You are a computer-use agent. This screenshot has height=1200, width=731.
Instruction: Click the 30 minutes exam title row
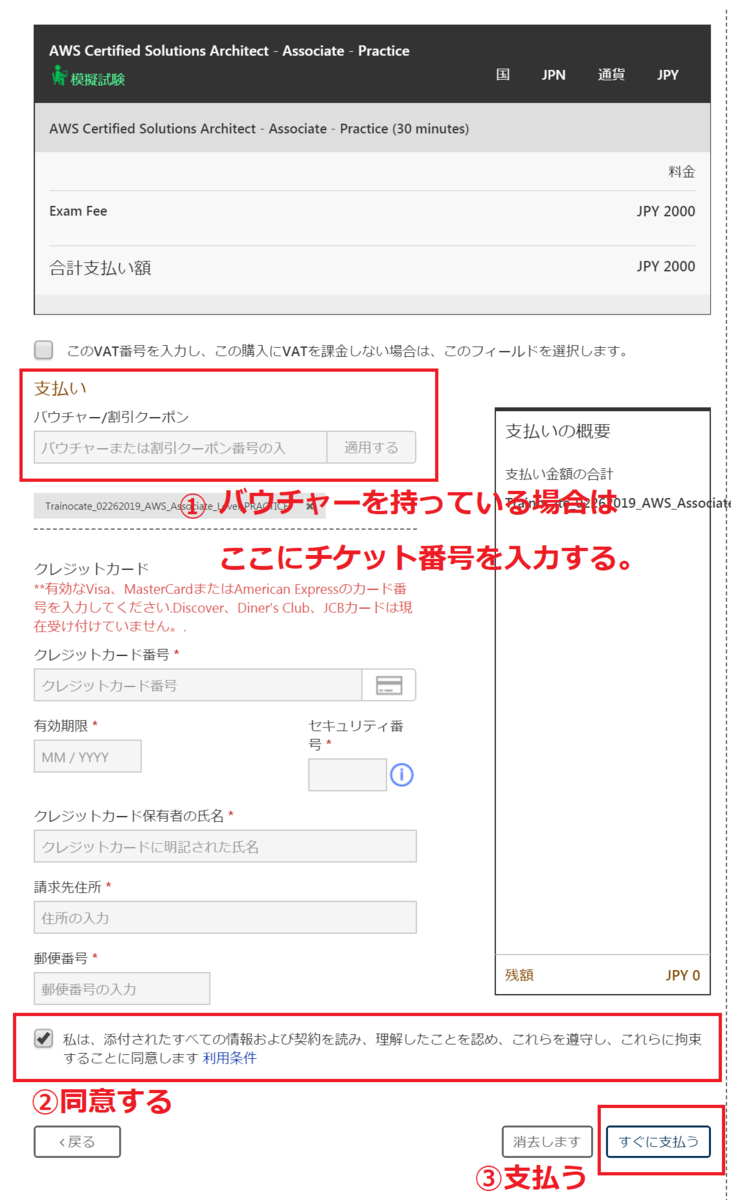[x=372, y=128]
